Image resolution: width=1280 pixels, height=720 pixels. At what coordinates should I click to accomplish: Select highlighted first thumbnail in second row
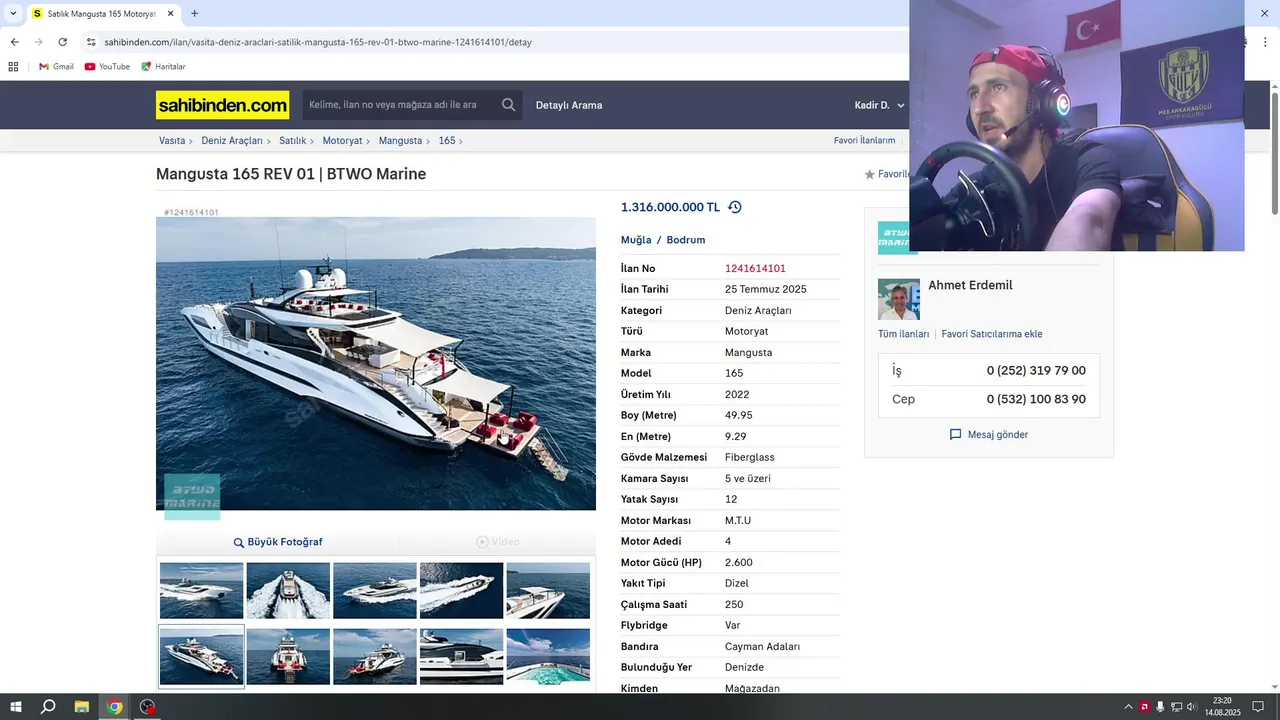pos(201,656)
